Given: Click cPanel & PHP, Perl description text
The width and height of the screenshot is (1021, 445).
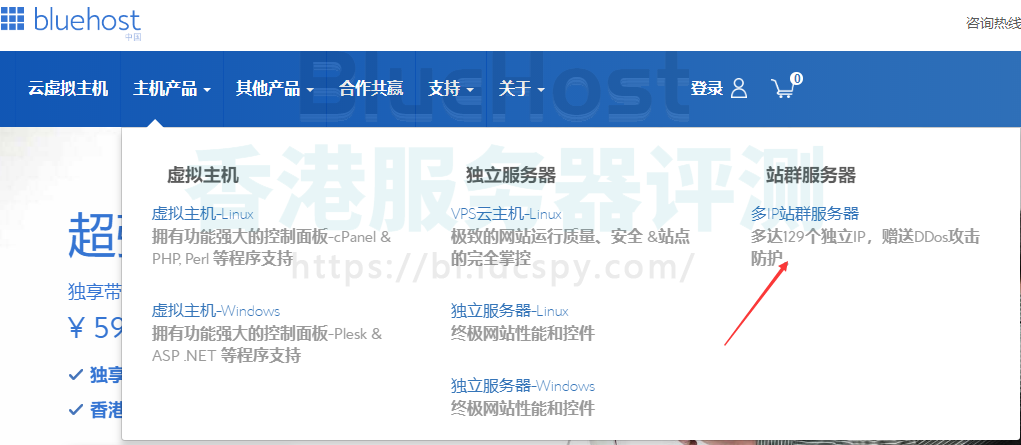Looking at the screenshot, I should coord(272,248).
